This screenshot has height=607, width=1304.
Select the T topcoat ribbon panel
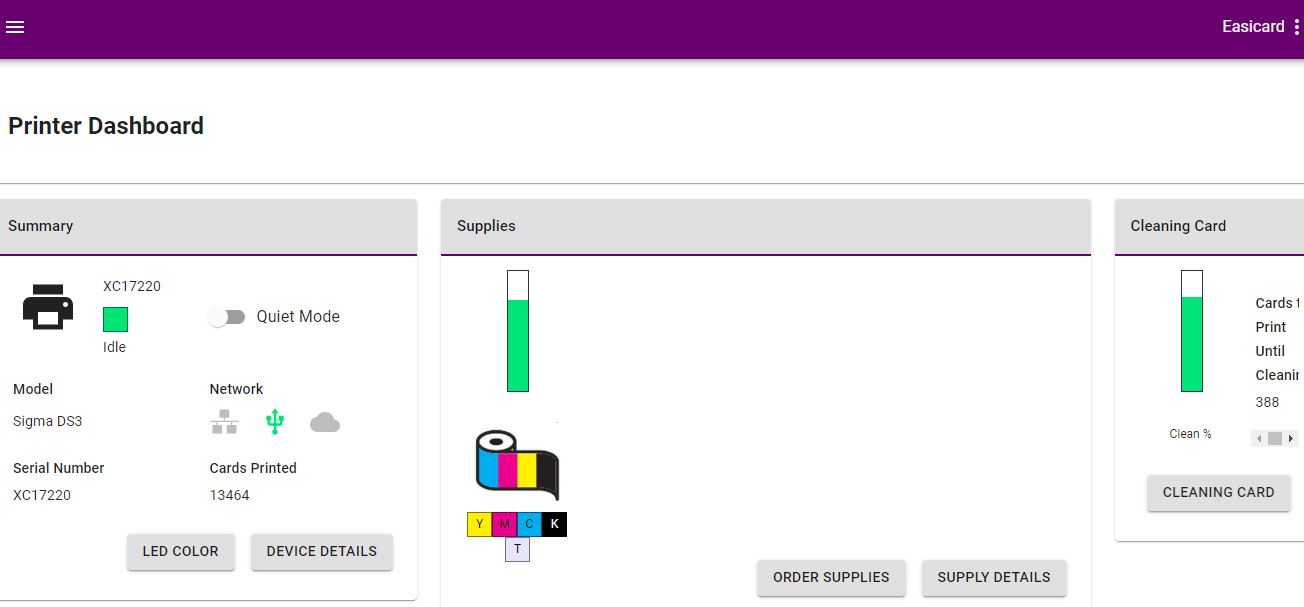(x=517, y=549)
